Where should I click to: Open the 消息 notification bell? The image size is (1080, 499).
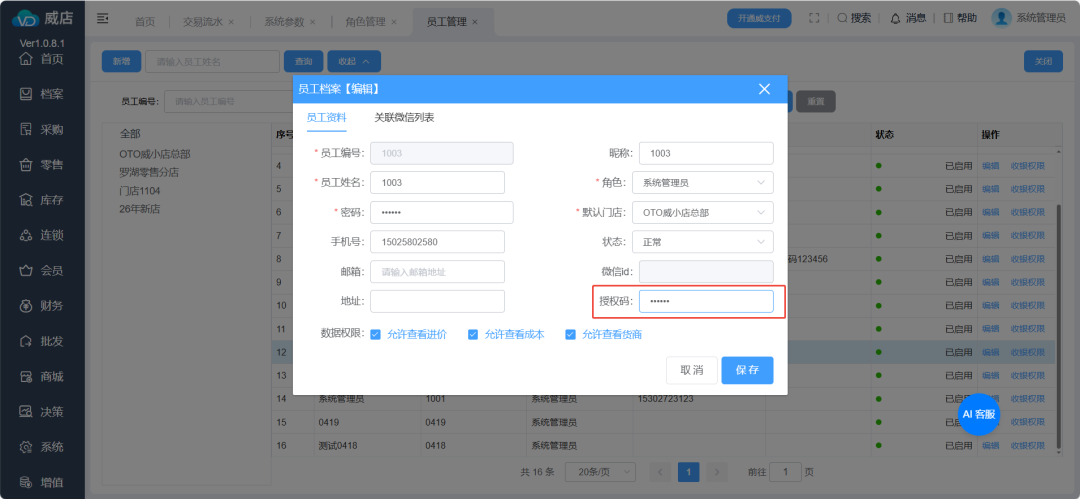pyautogui.click(x=885, y=18)
